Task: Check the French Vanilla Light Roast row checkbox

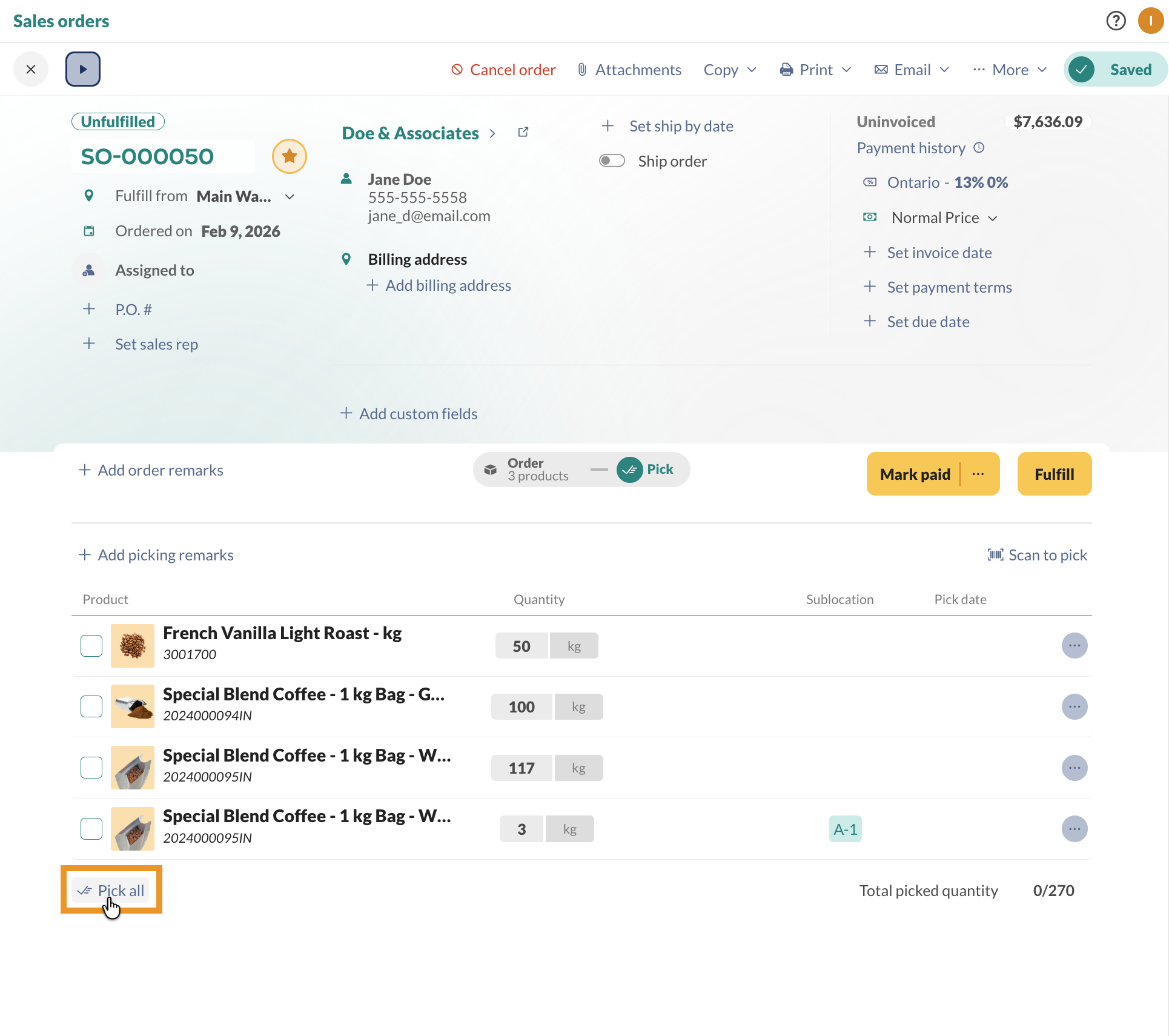Action: [x=91, y=645]
